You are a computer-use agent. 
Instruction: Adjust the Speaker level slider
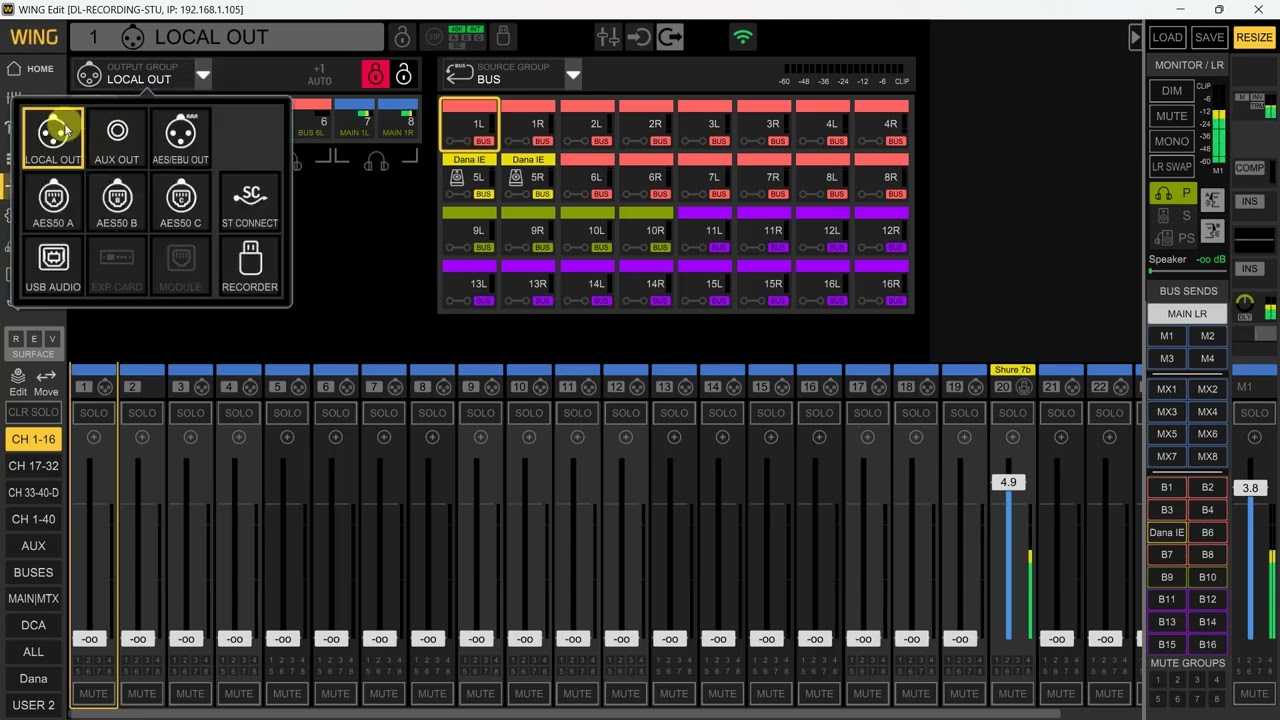1186,271
